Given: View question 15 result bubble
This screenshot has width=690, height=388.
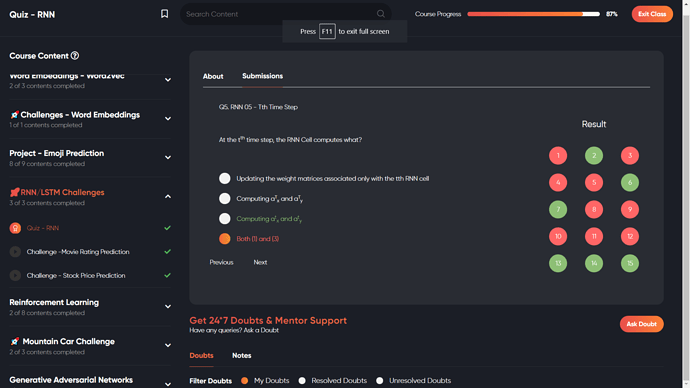Looking at the screenshot, I should click(630, 264).
